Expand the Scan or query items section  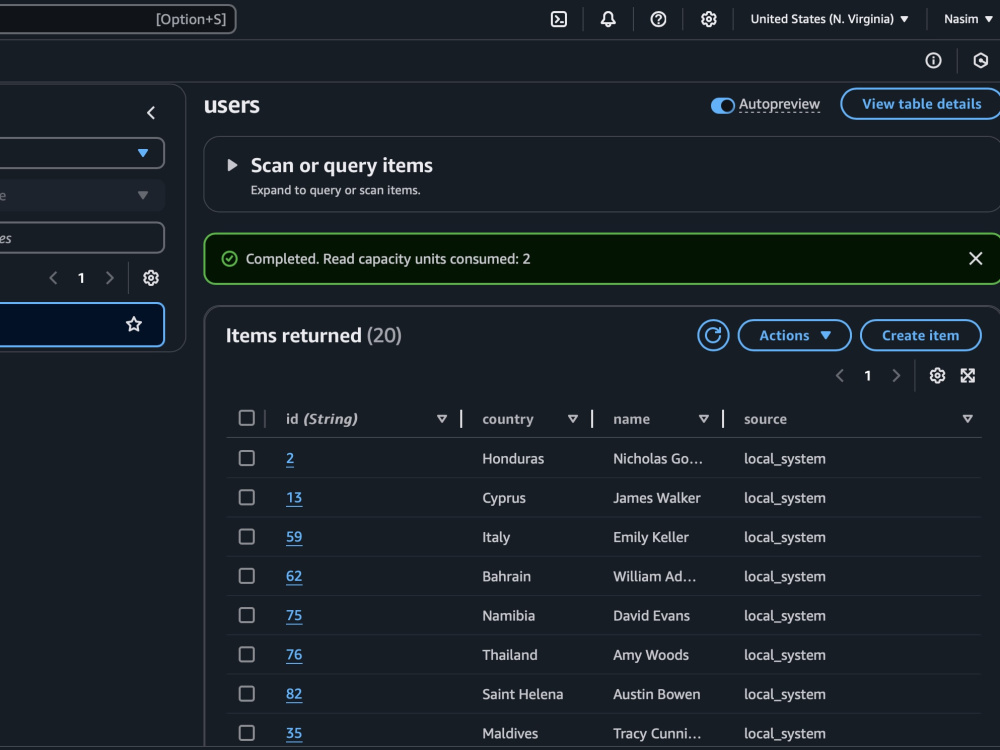click(x=232, y=165)
